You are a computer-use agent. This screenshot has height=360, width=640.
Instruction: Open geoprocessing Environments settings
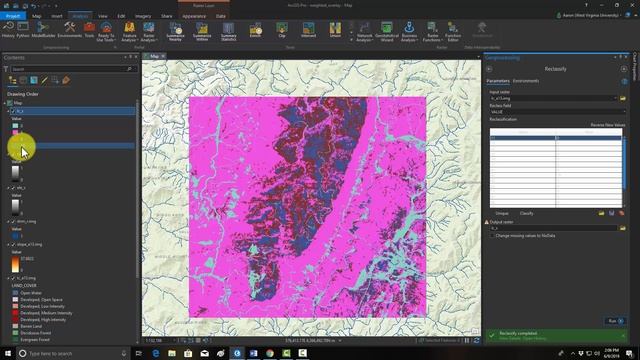tap(69, 30)
